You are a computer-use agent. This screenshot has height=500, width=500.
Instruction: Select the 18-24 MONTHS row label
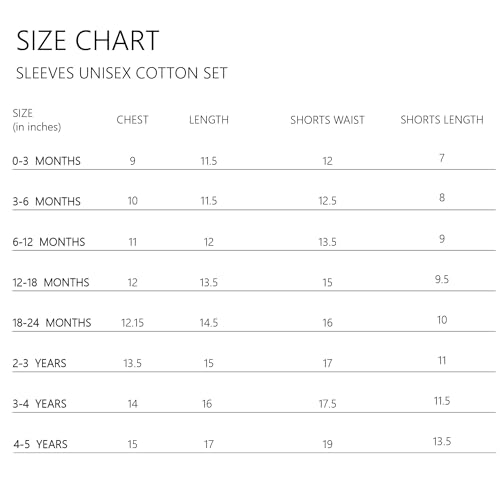[52, 323]
